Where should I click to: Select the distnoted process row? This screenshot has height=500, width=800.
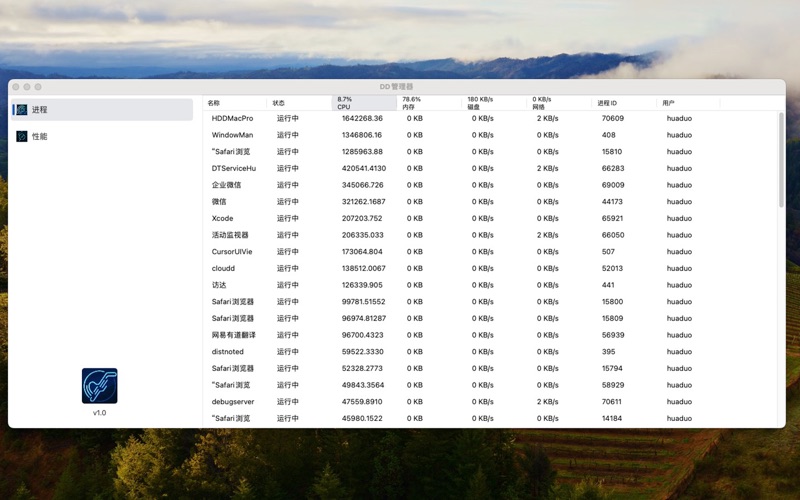pyautogui.click(x=491, y=352)
